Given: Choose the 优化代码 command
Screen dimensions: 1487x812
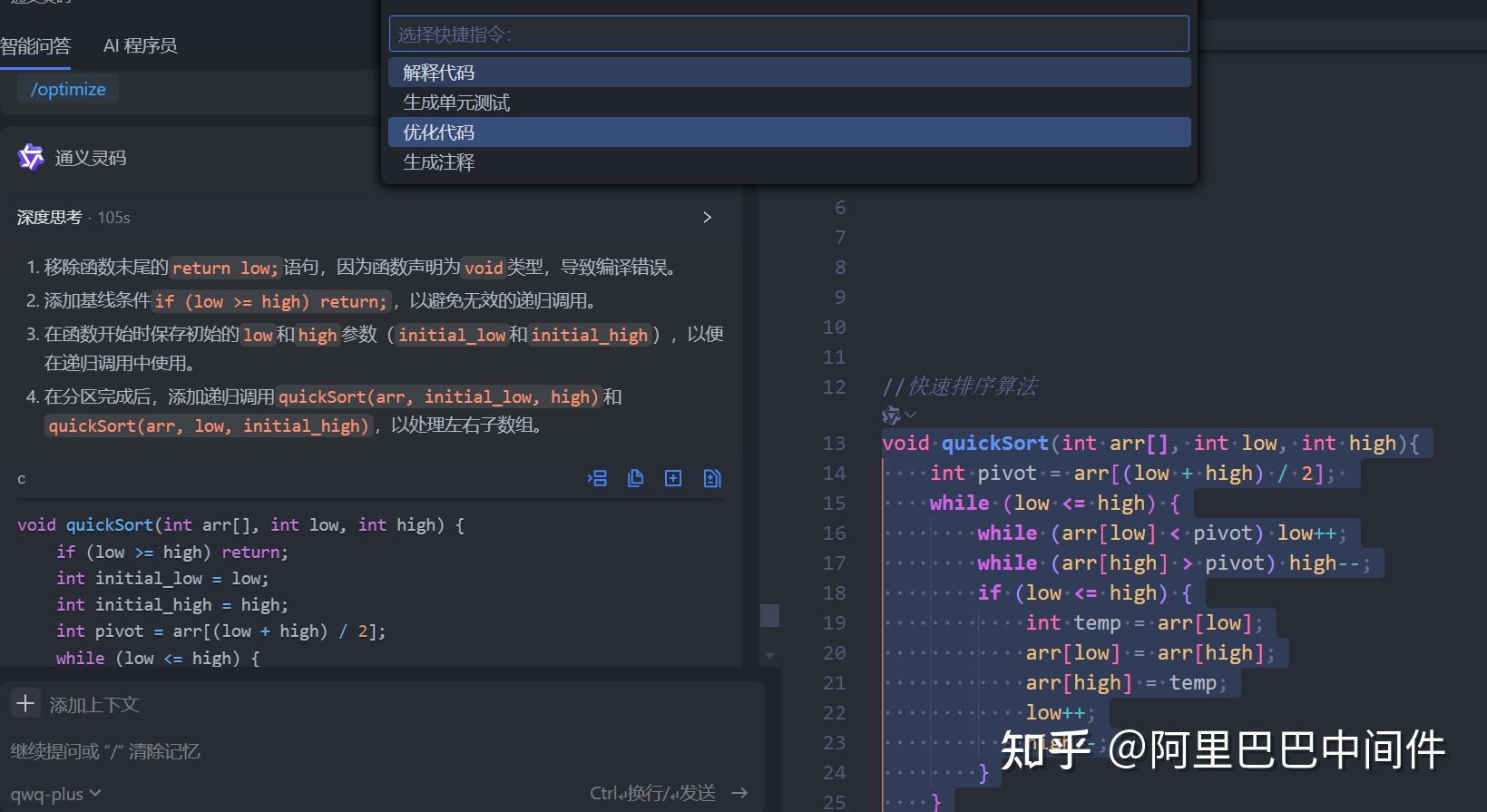Looking at the screenshot, I should (789, 132).
